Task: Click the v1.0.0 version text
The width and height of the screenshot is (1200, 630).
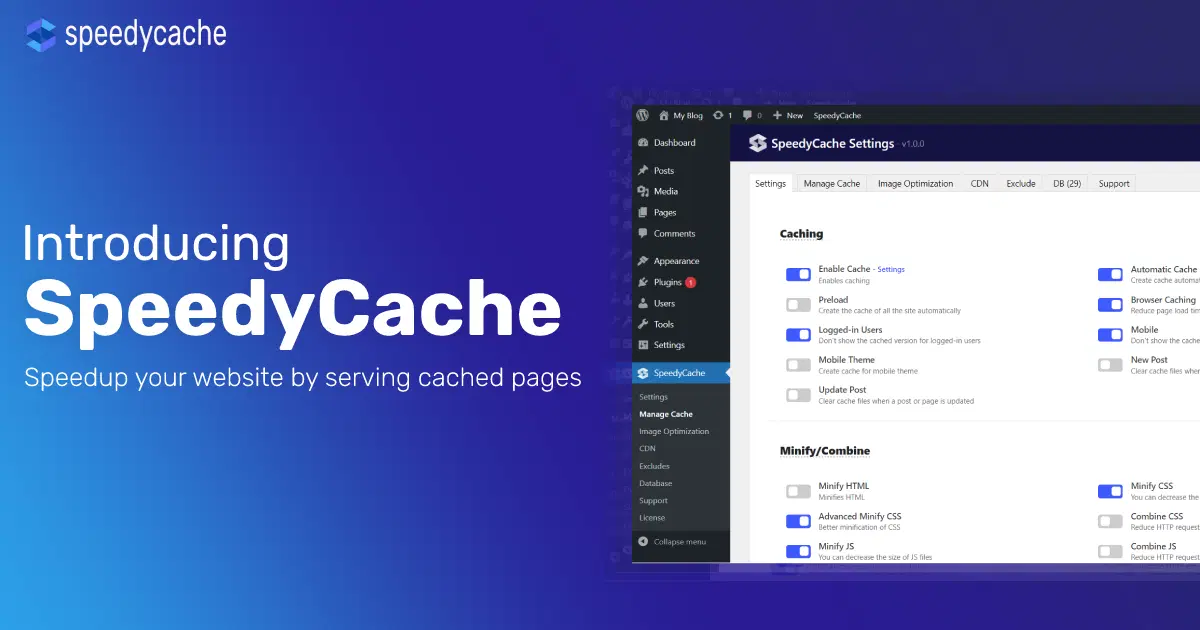Action: click(x=913, y=145)
